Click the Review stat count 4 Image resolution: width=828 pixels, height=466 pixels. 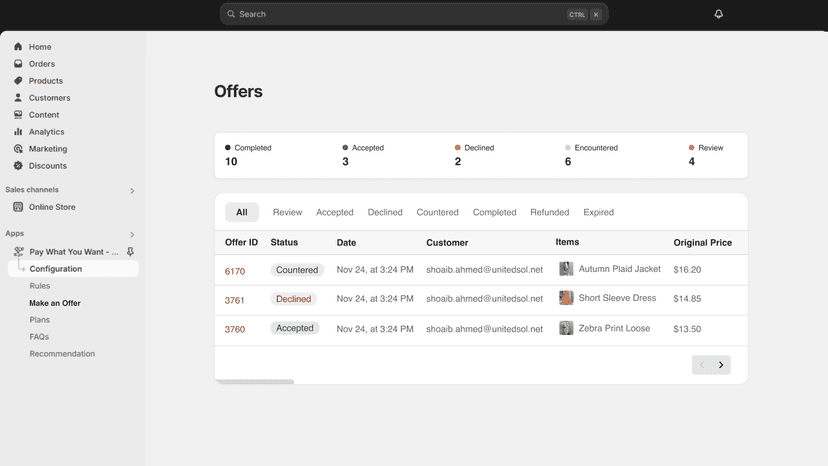point(691,162)
